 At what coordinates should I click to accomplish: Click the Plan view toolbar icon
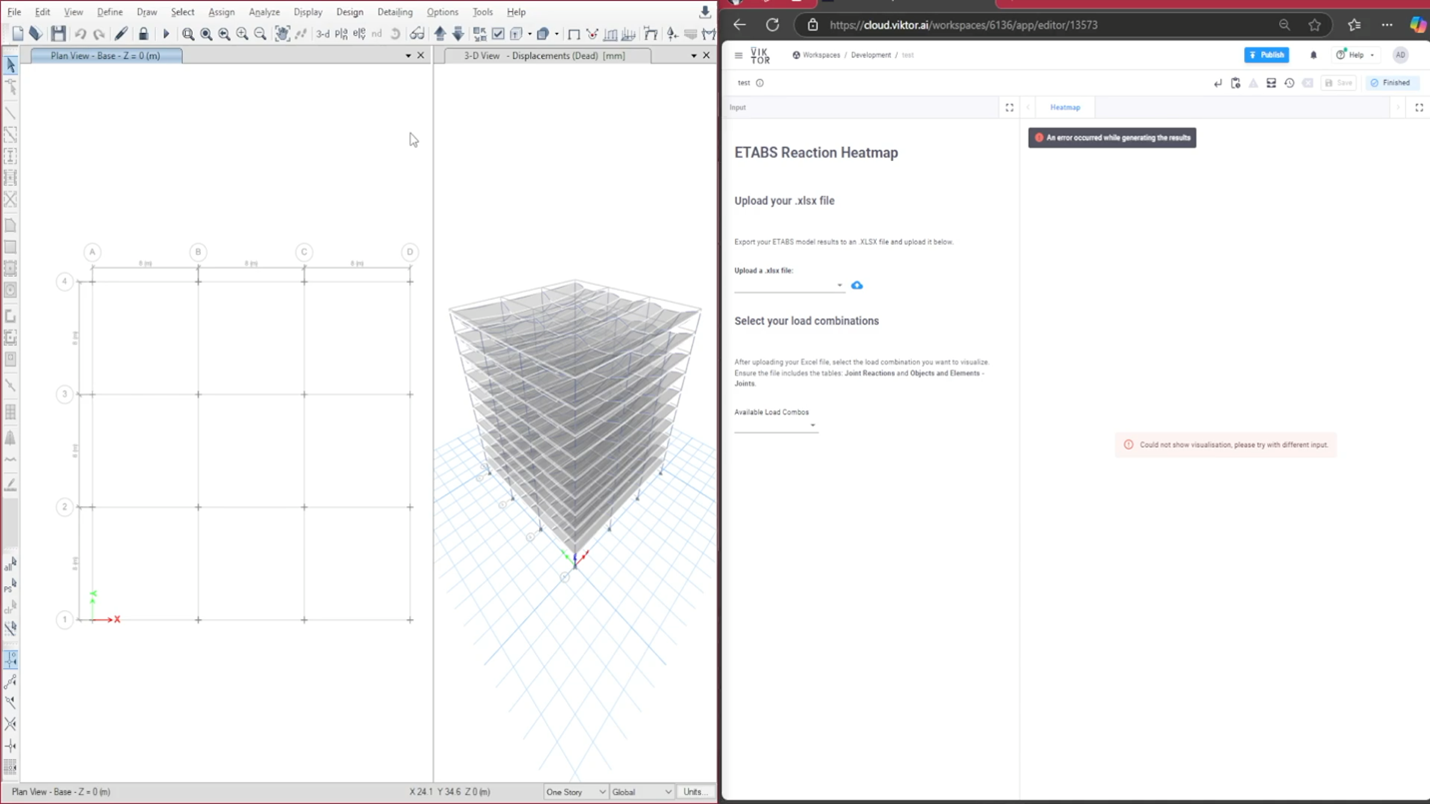tap(341, 34)
